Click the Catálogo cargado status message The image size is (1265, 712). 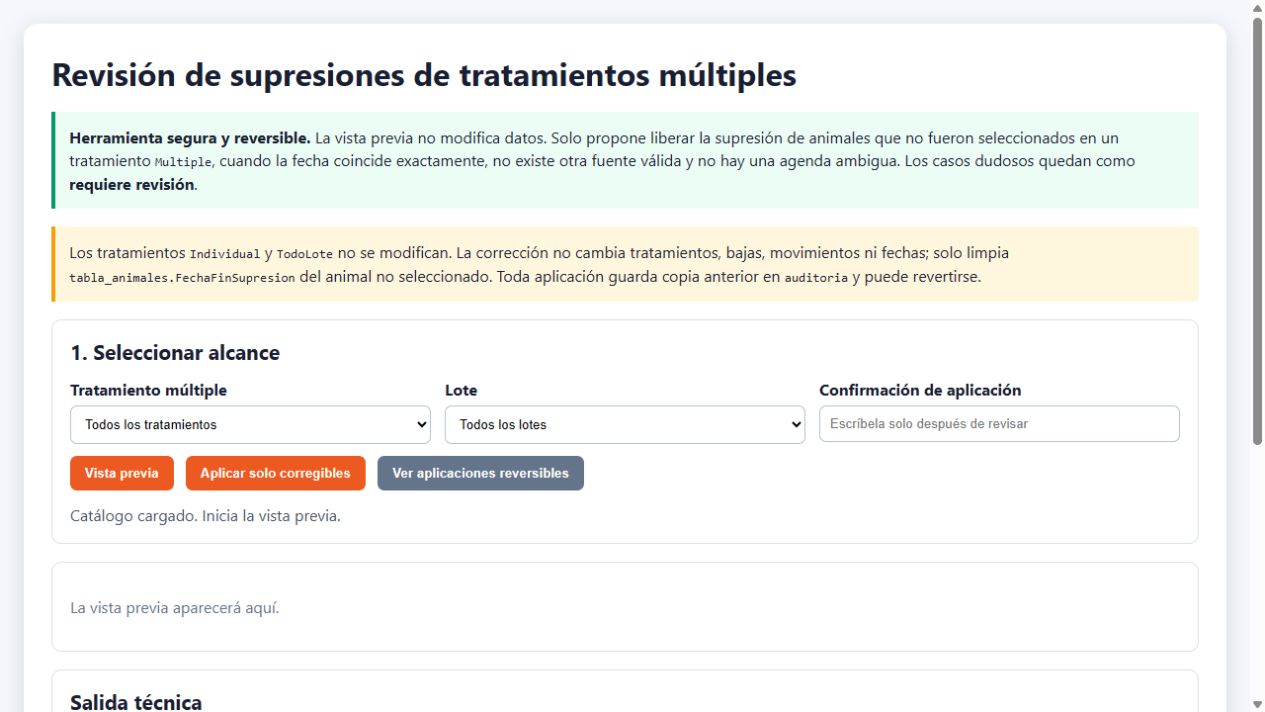(205, 516)
